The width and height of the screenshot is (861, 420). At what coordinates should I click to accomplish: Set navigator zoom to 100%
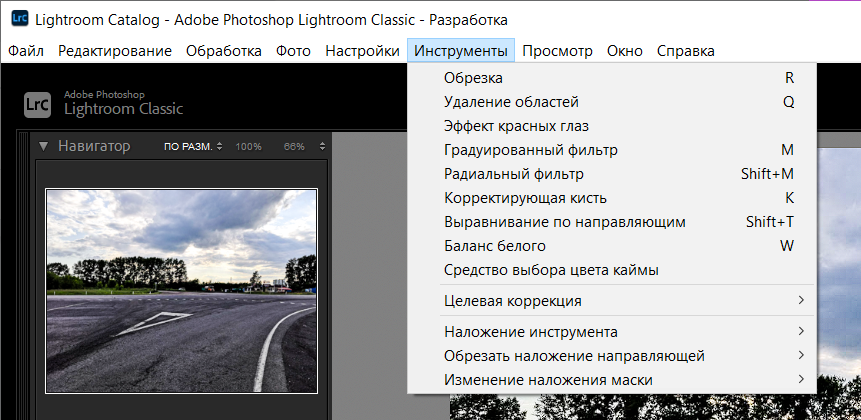(248, 147)
